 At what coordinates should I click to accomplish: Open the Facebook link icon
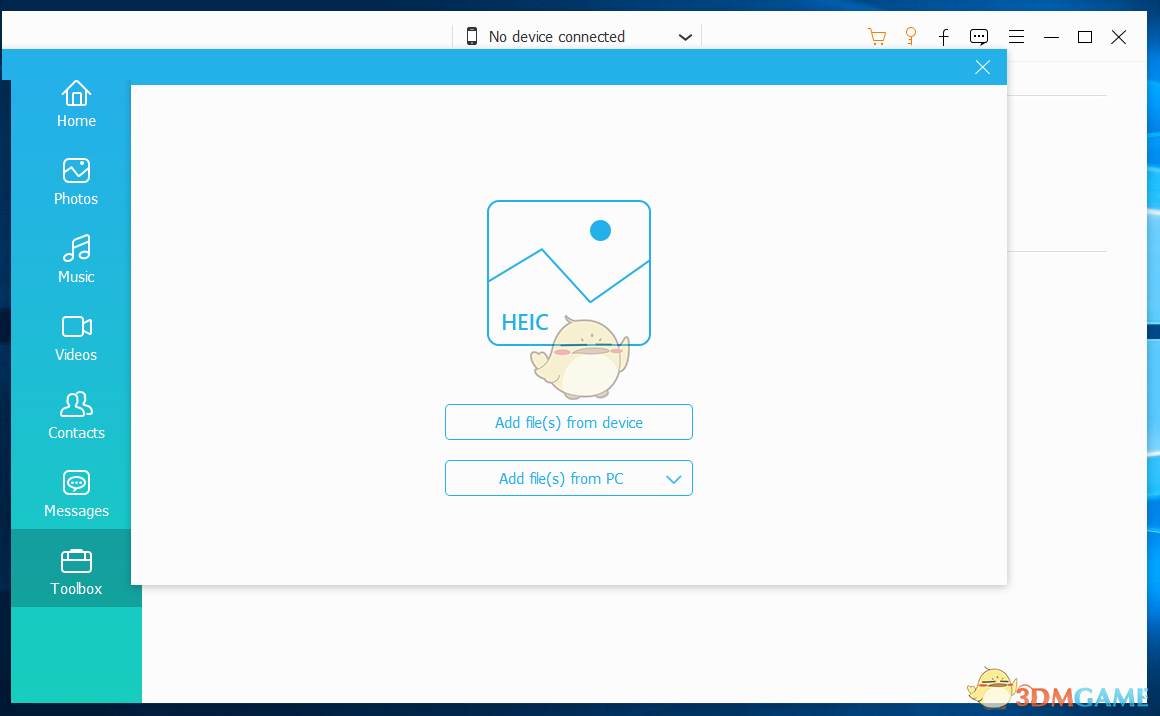(944, 37)
